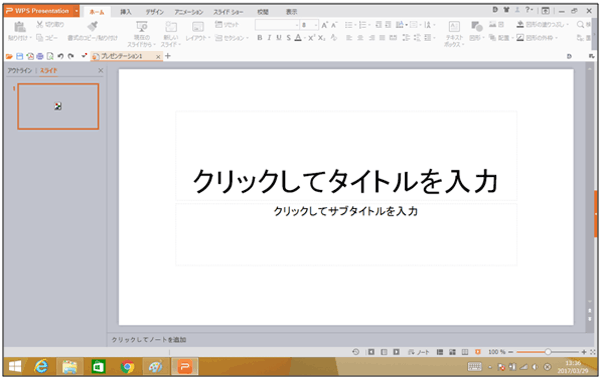The image size is (600, 378).
Task: Open the Design ribbon tab
Action: 154,12
